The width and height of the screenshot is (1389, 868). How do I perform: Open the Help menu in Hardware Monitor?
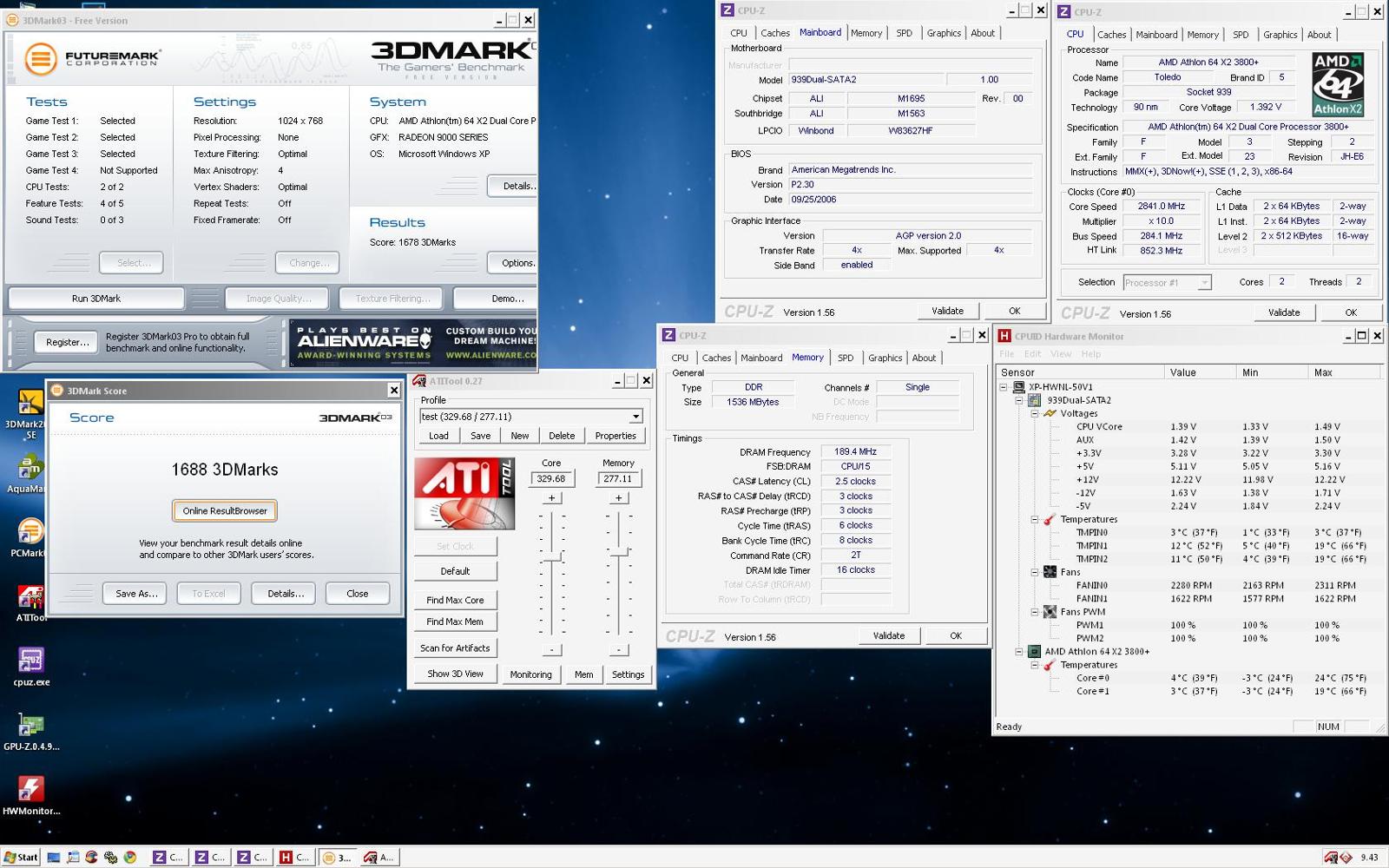click(1091, 354)
